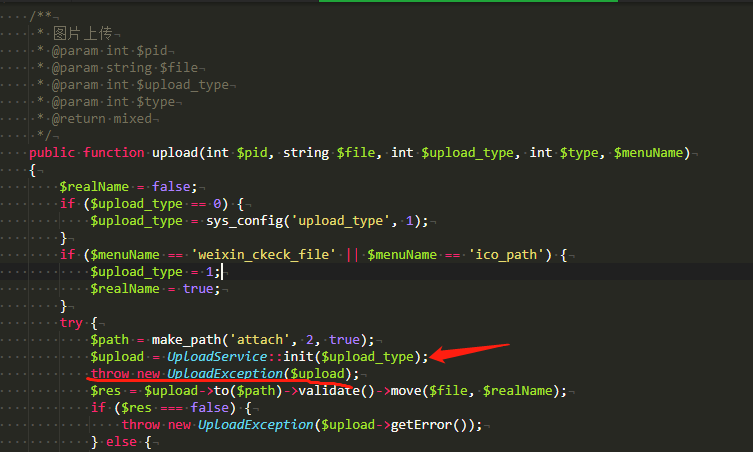The image size is (753, 452).
Task: Click the 'make_path' function call
Action: (187, 340)
